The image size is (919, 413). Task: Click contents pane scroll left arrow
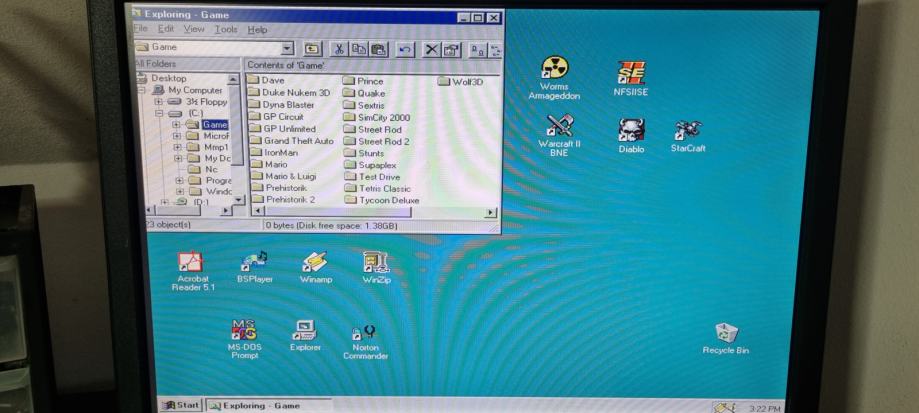(257, 211)
